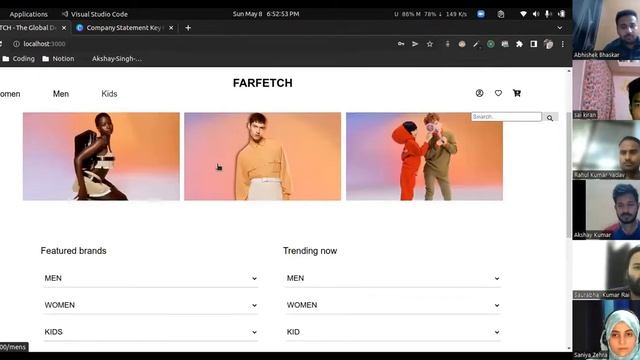
Task: Open the volume speaker indicator
Action: (536, 14)
